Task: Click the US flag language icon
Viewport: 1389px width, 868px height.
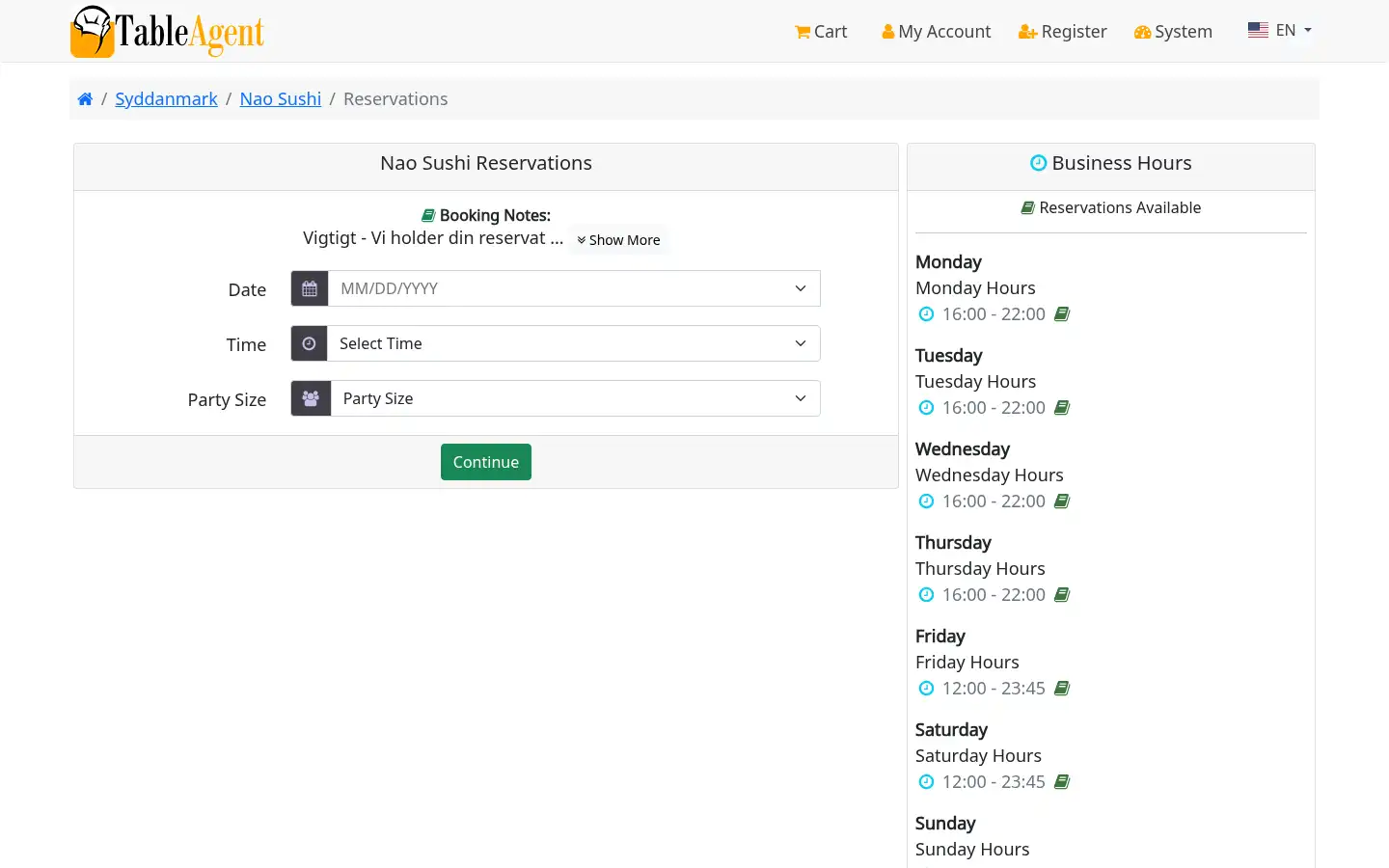Action: 1258,30
